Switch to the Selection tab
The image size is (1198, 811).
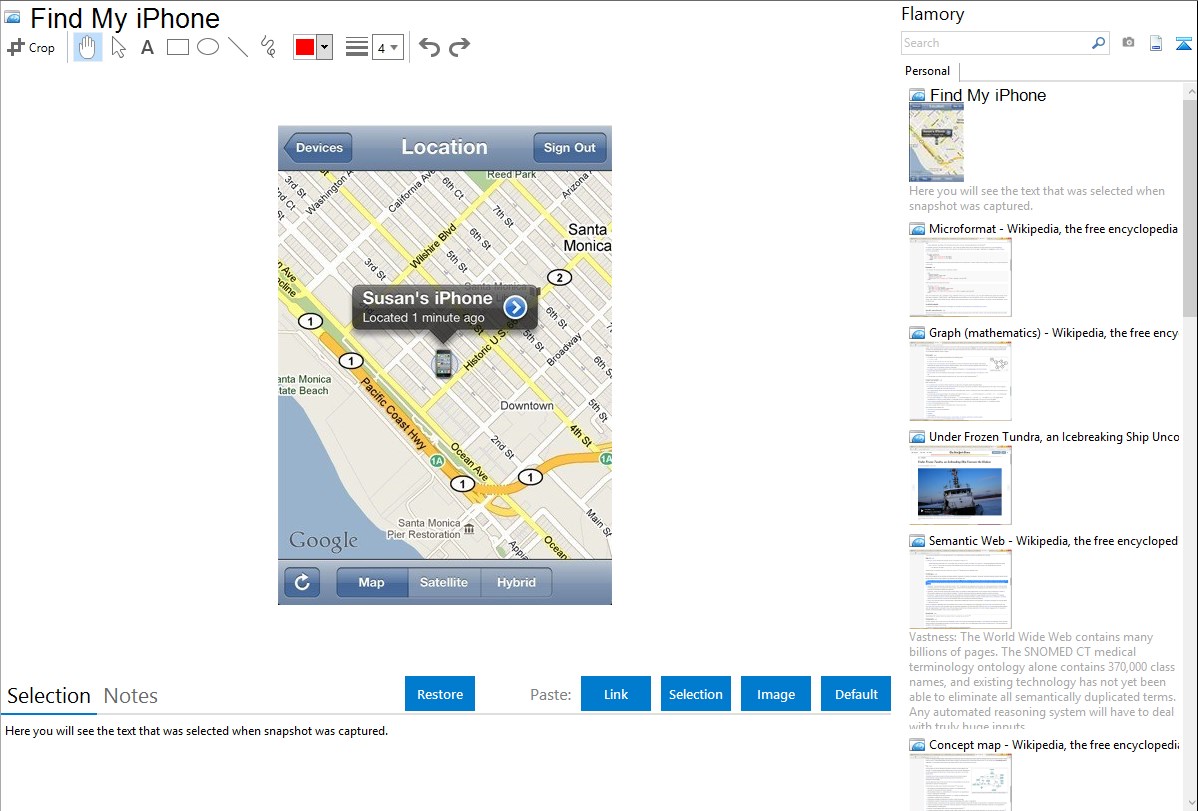point(49,696)
